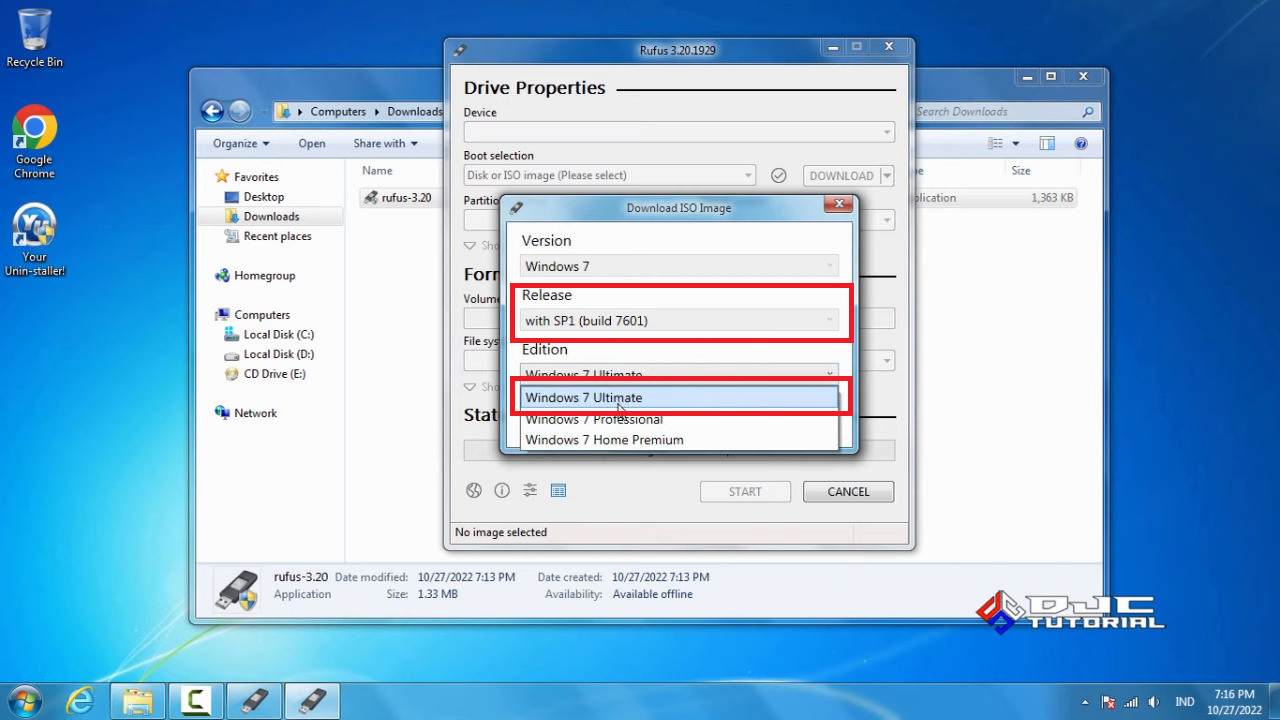
Task: Select Local Disk (C:)
Action: [278, 335]
